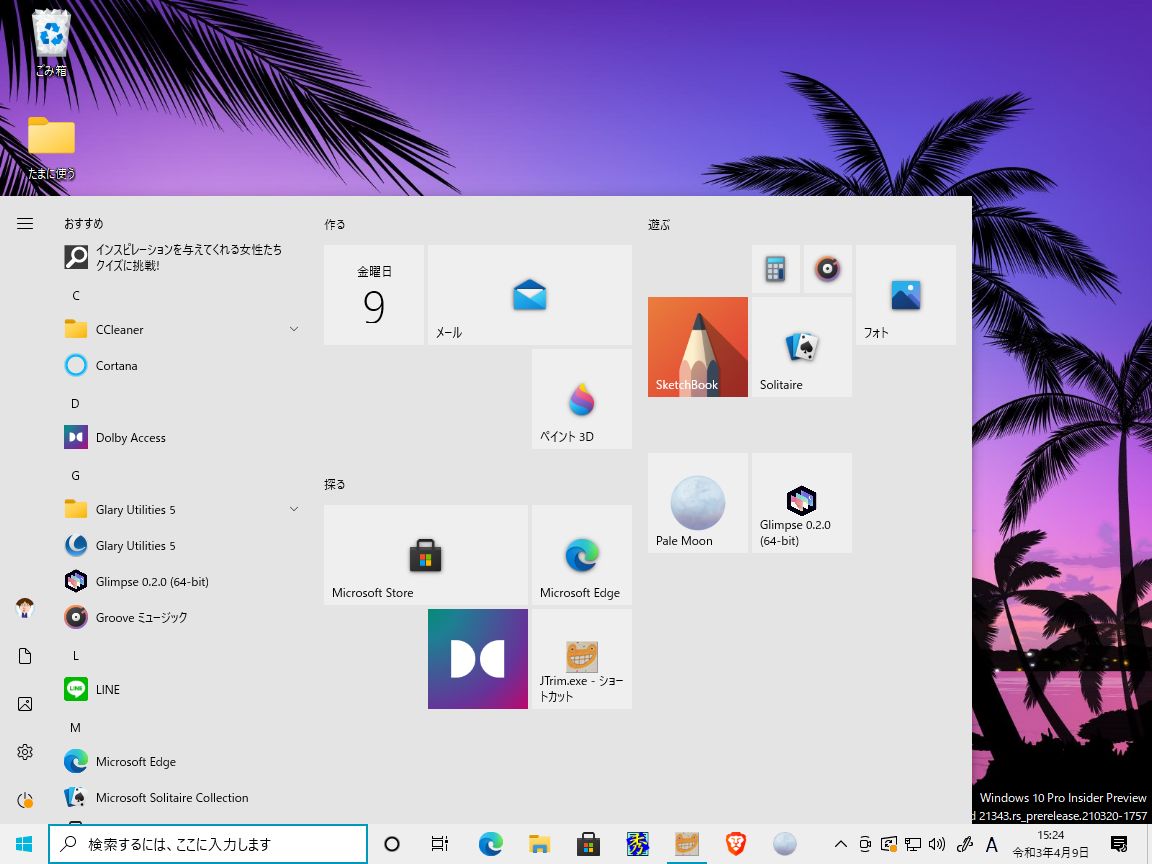Click the taskbar search input field
The width and height of the screenshot is (1152, 864).
208,843
